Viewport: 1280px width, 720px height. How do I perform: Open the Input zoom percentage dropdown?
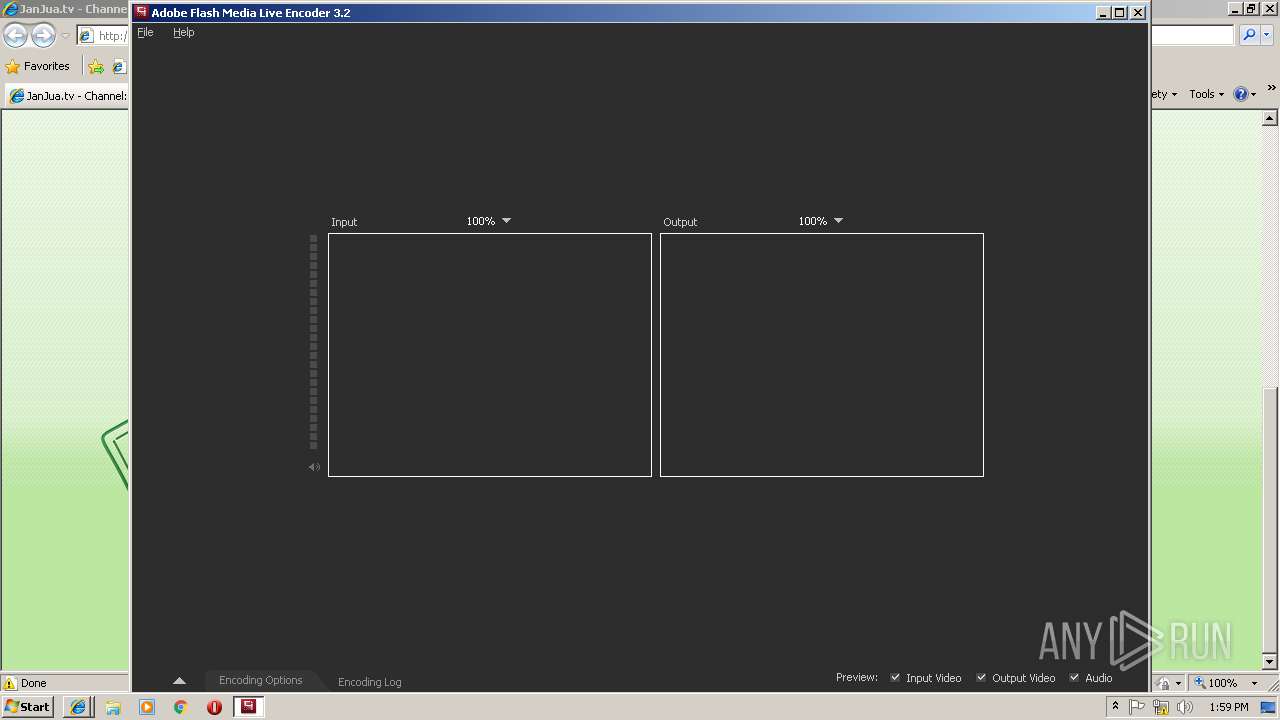[489, 221]
